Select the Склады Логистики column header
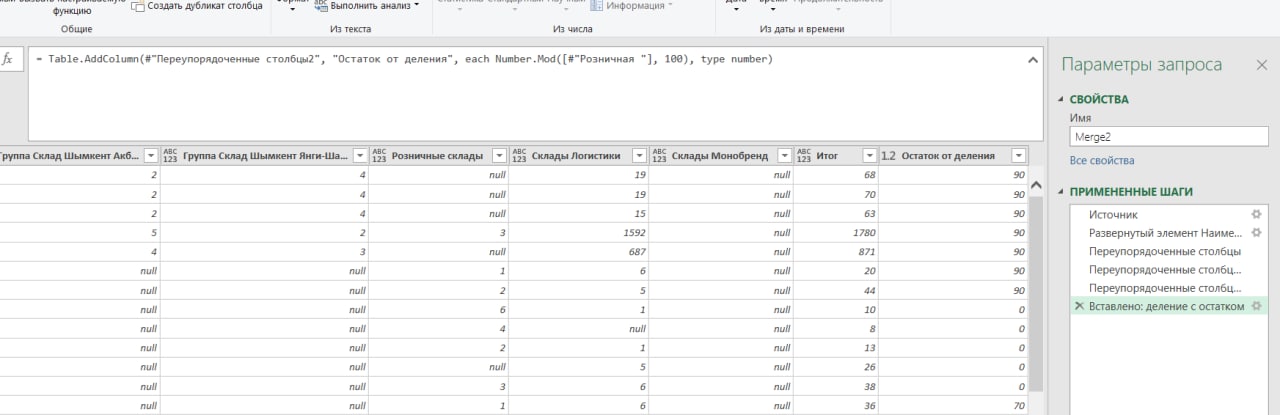 577,156
